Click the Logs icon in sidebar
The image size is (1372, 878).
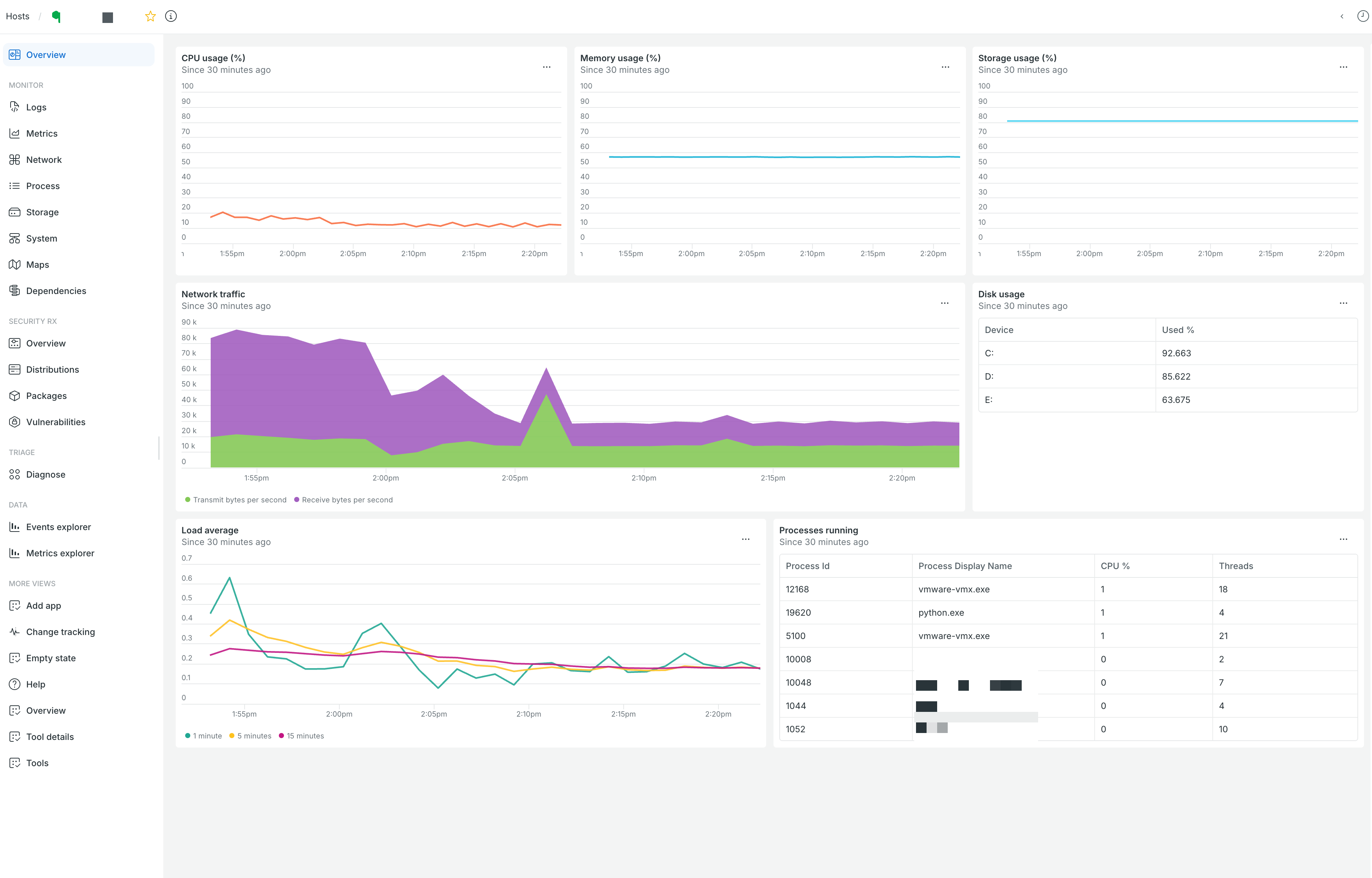15,107
